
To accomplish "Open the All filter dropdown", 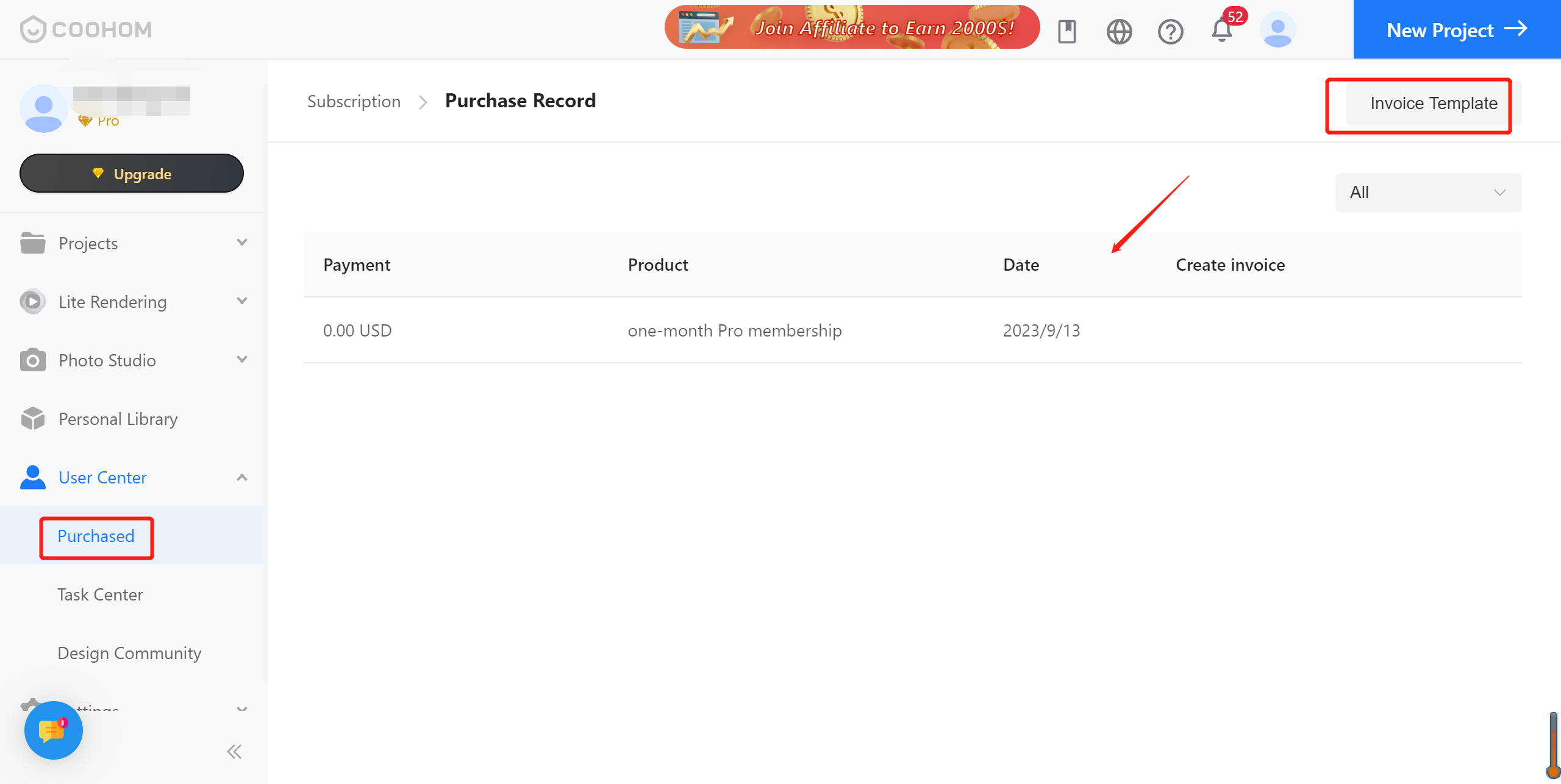I will [1427, 193].
